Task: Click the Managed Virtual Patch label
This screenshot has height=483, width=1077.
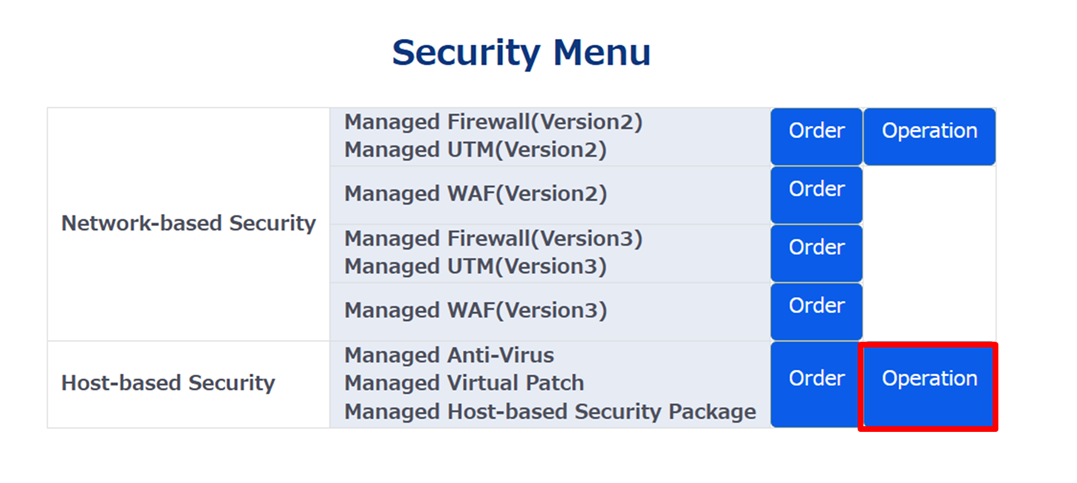Action: tap(464, 383)
